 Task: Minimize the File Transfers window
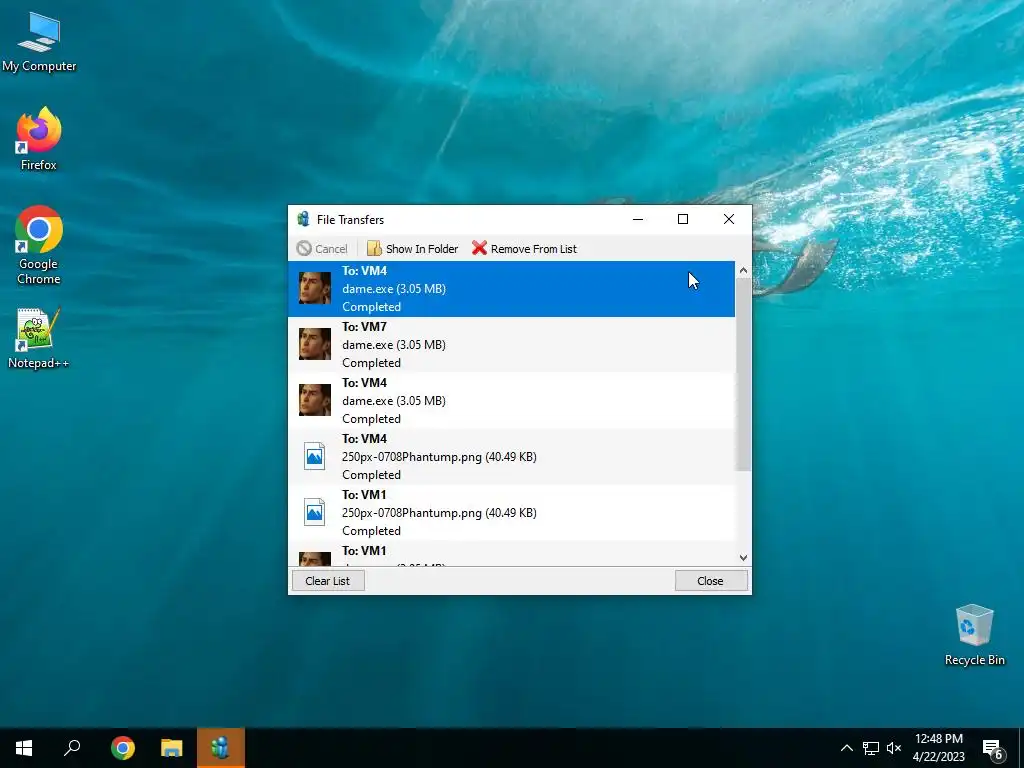click(638, 219)
